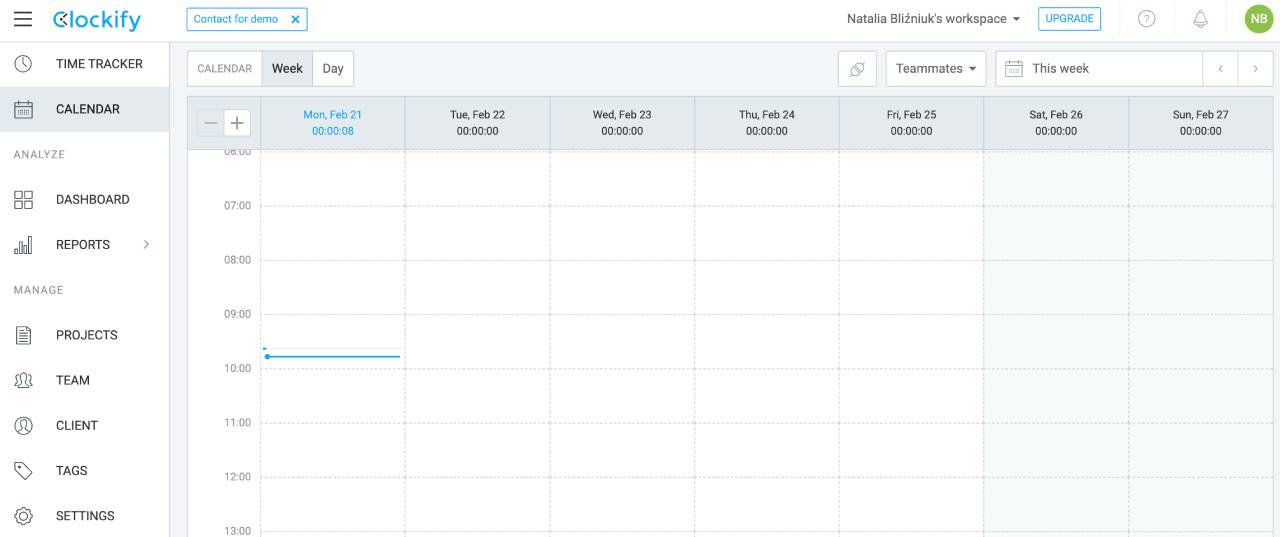Click the calendar integration sync icon
1280x537 pixels.
coord(857,69)
